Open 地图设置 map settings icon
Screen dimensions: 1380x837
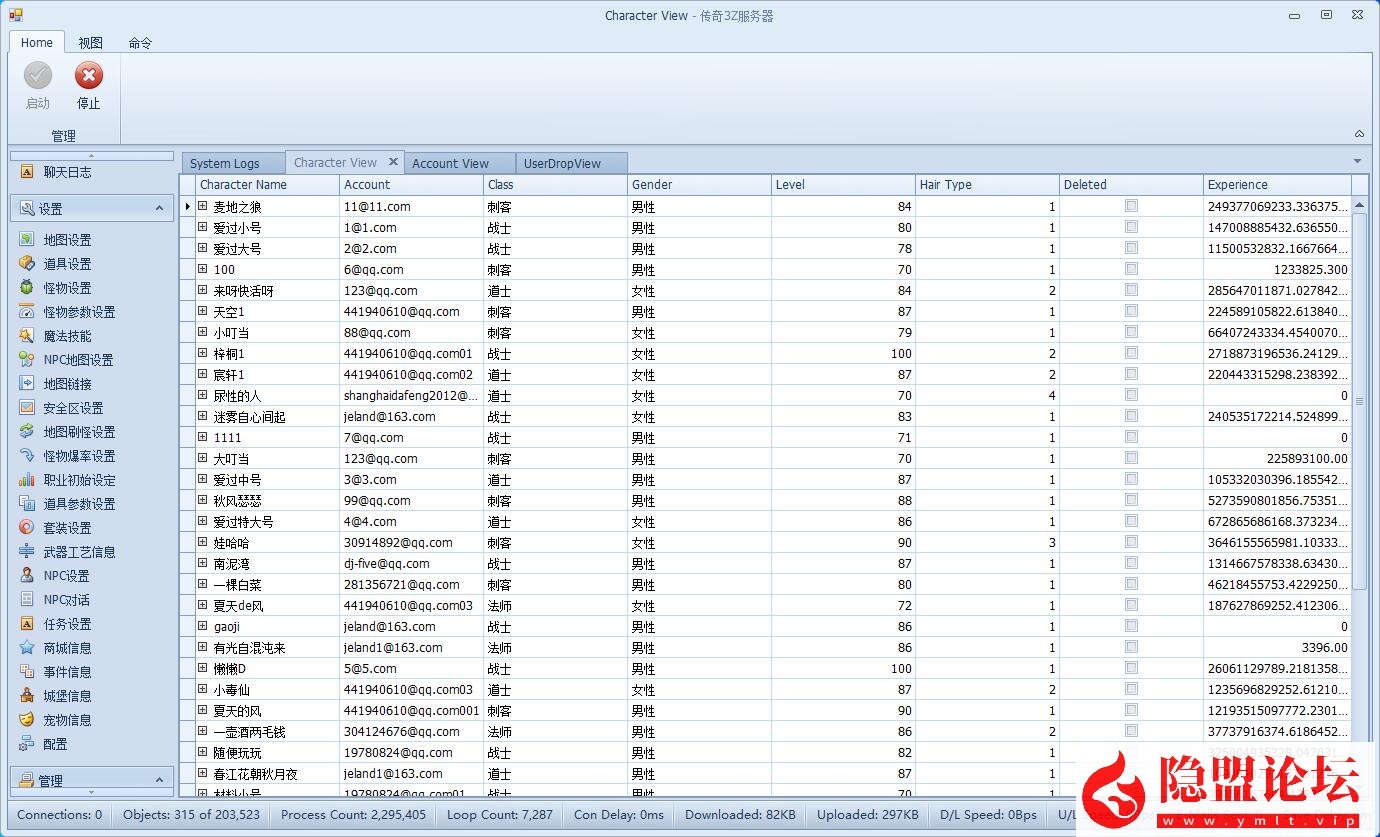click(x=27, y=240)
